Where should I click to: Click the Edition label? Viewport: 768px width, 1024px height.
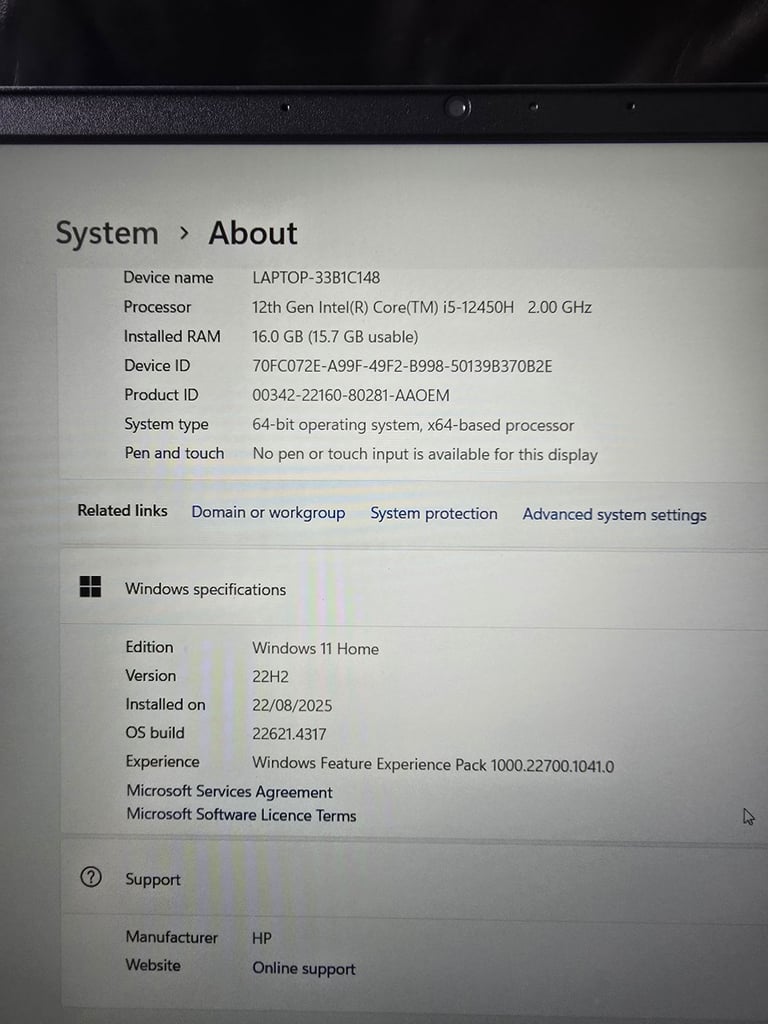150,647
